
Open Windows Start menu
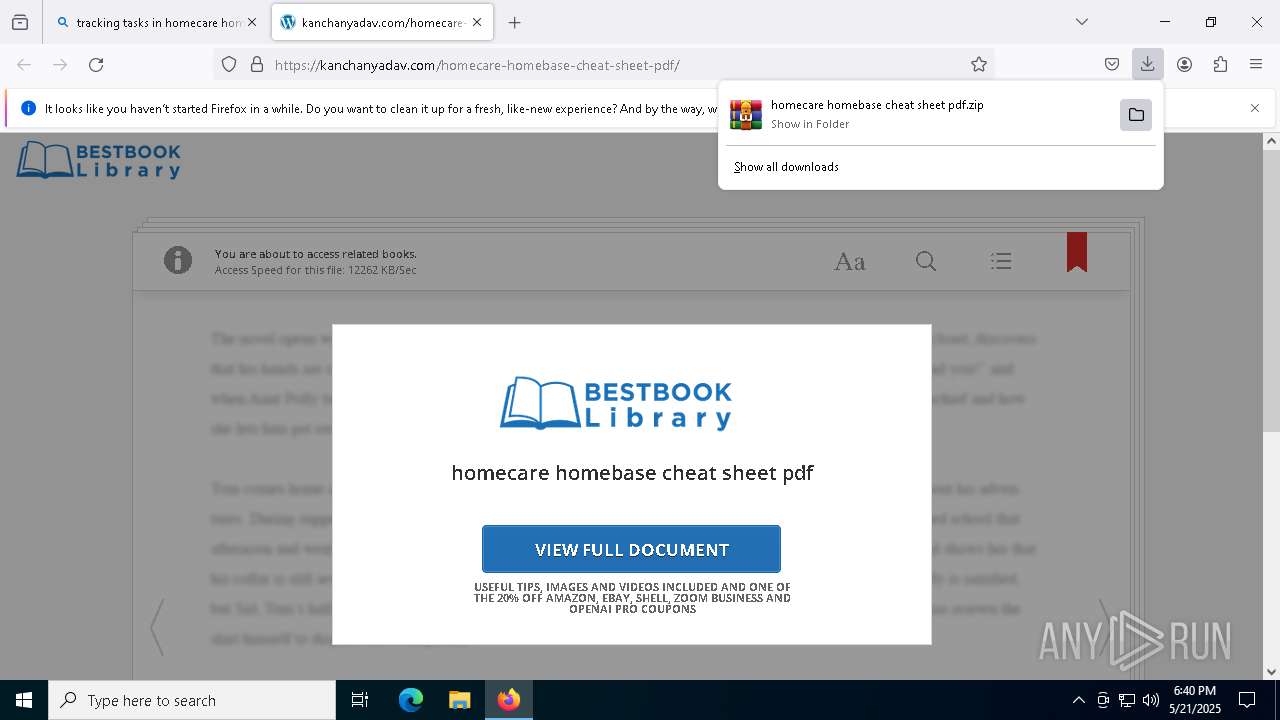click(24, 700)
